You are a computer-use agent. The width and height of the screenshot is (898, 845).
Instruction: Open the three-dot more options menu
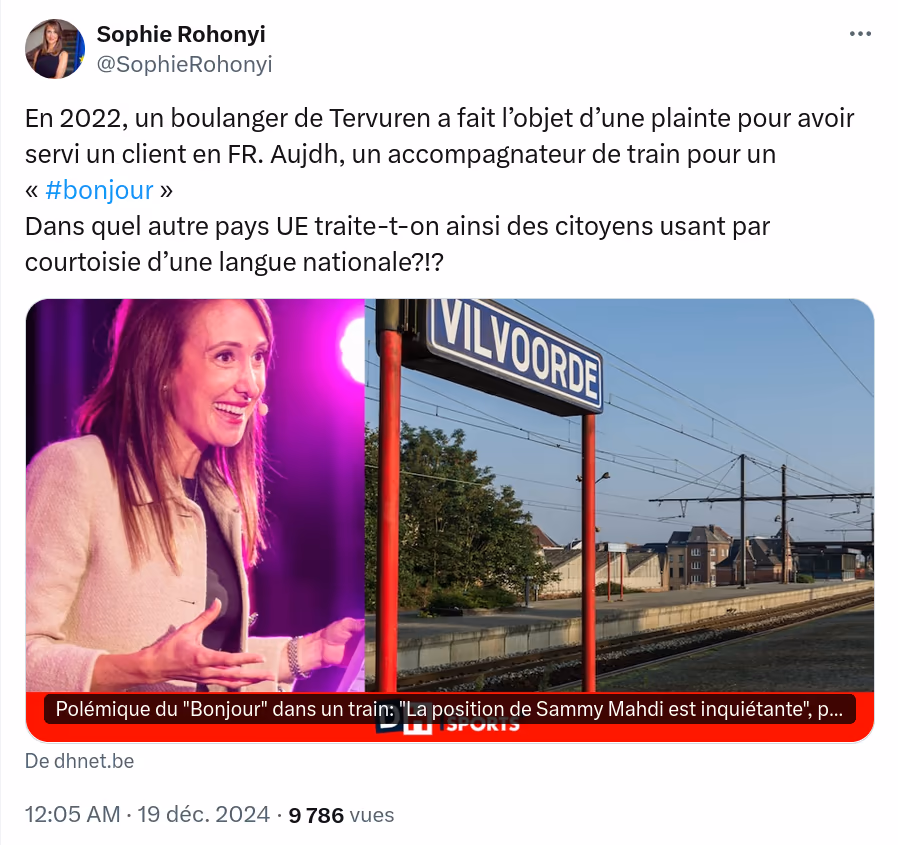[860, 34]
